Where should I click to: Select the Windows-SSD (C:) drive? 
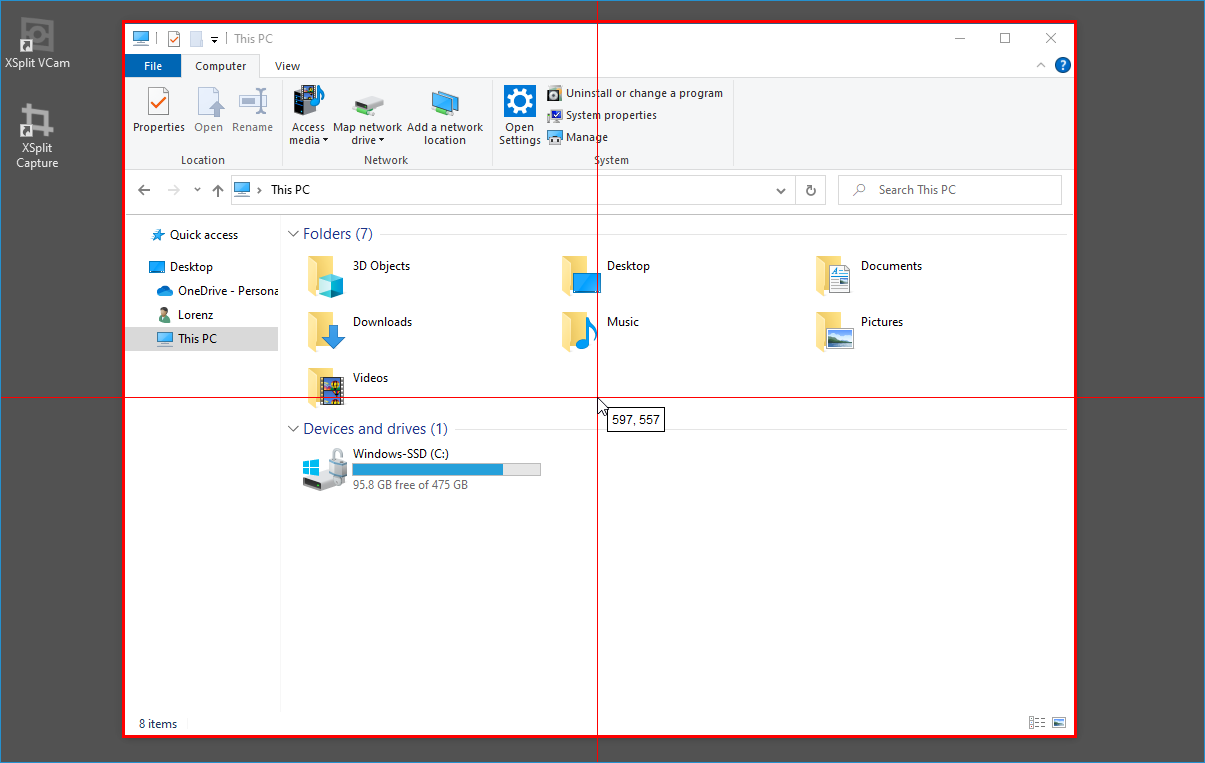(x=422, y=468)
